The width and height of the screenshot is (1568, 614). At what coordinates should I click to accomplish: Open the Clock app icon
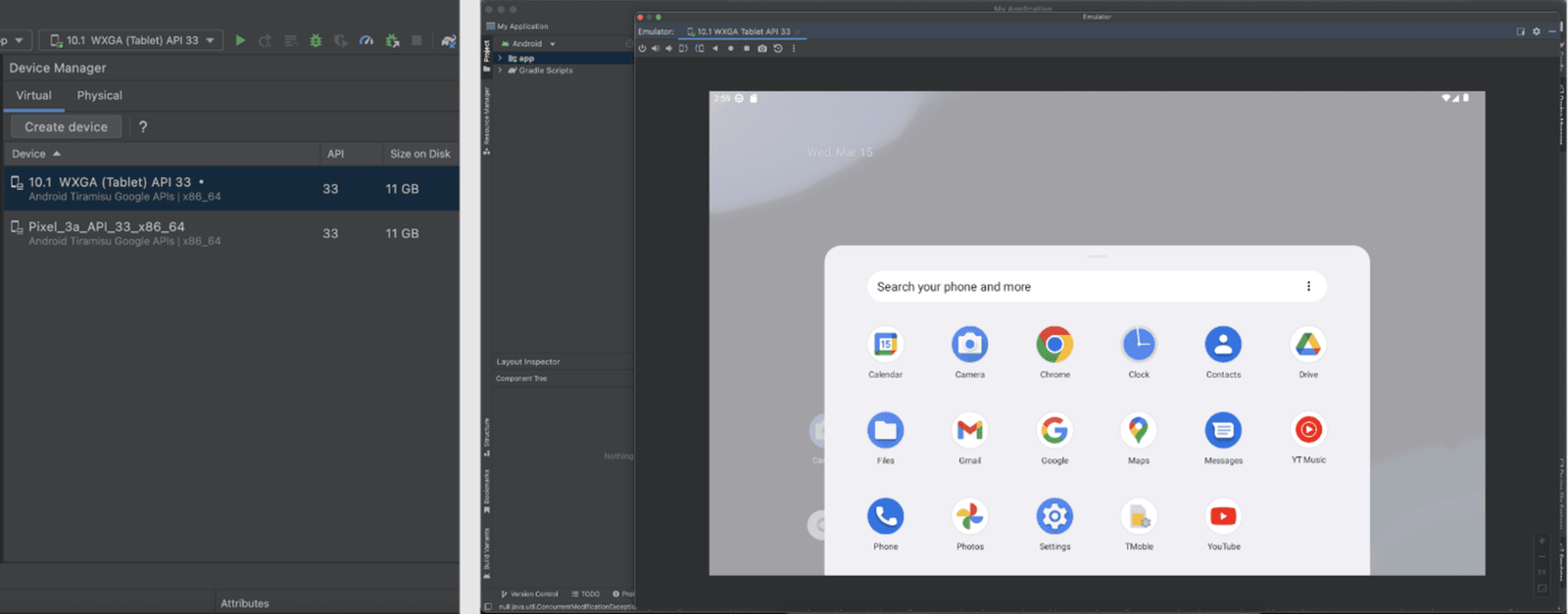(1139, 344)
